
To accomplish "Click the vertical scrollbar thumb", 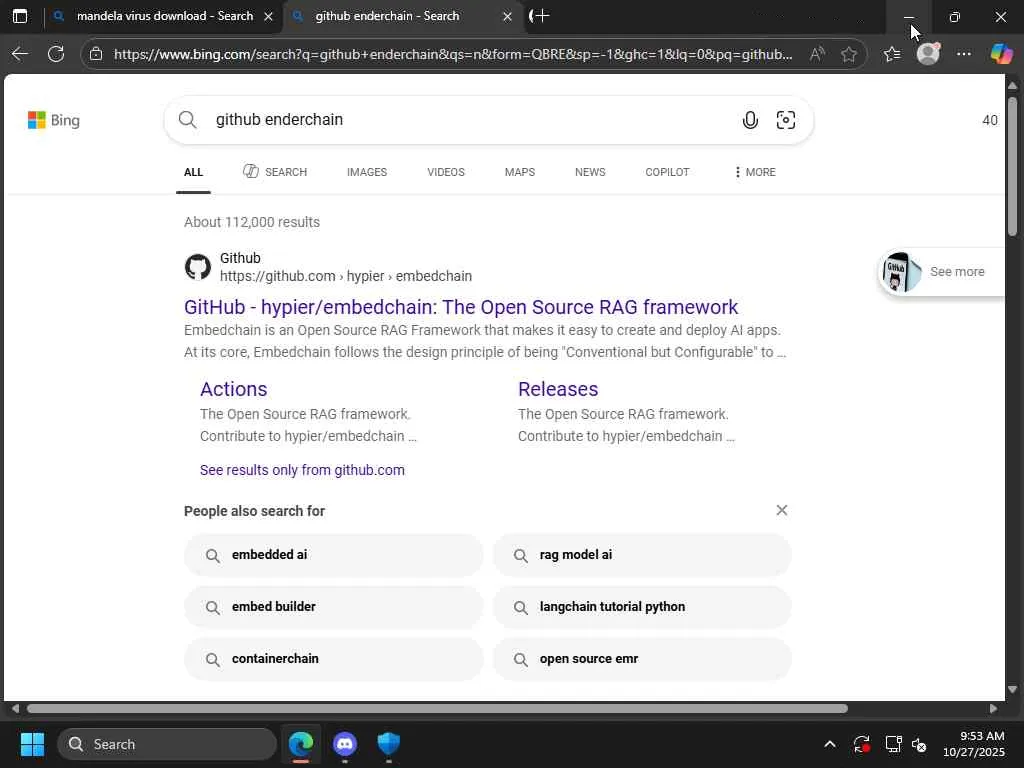I will coord(1012,166).
